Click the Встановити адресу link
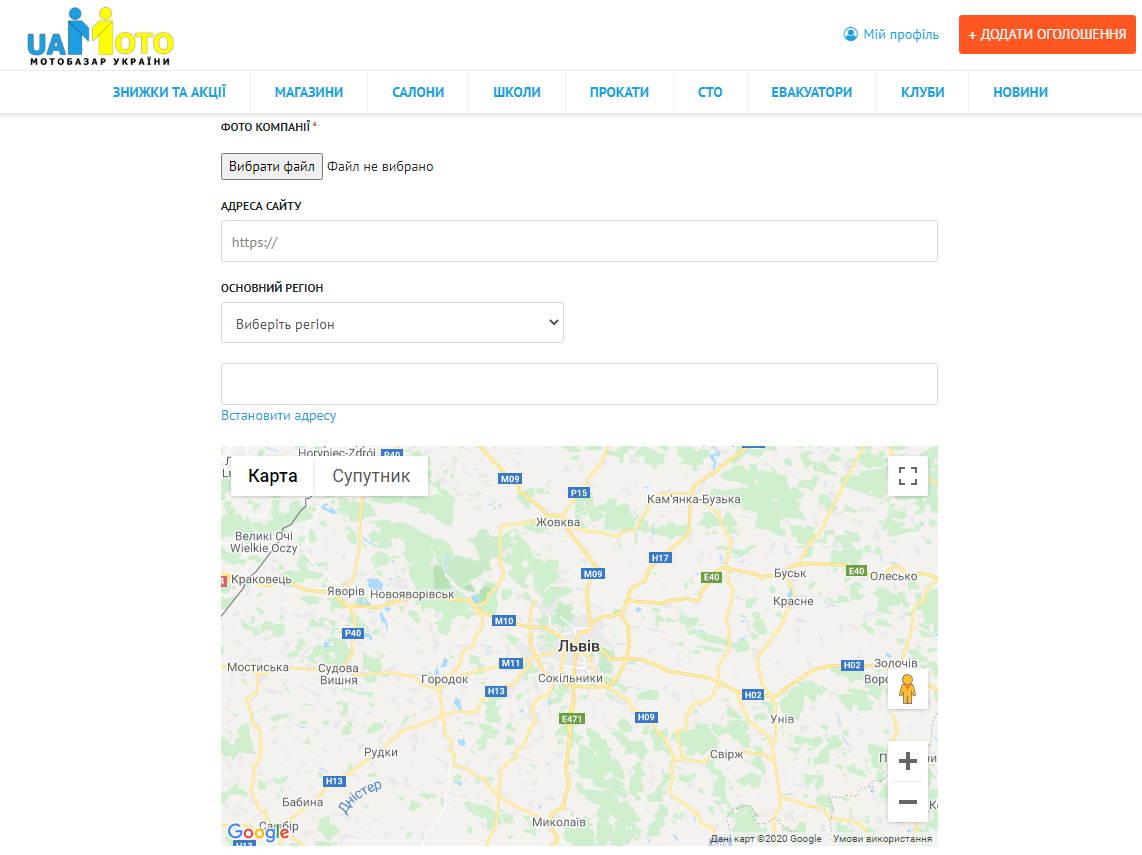This screenshot has height=855, width=1142. 278,415
